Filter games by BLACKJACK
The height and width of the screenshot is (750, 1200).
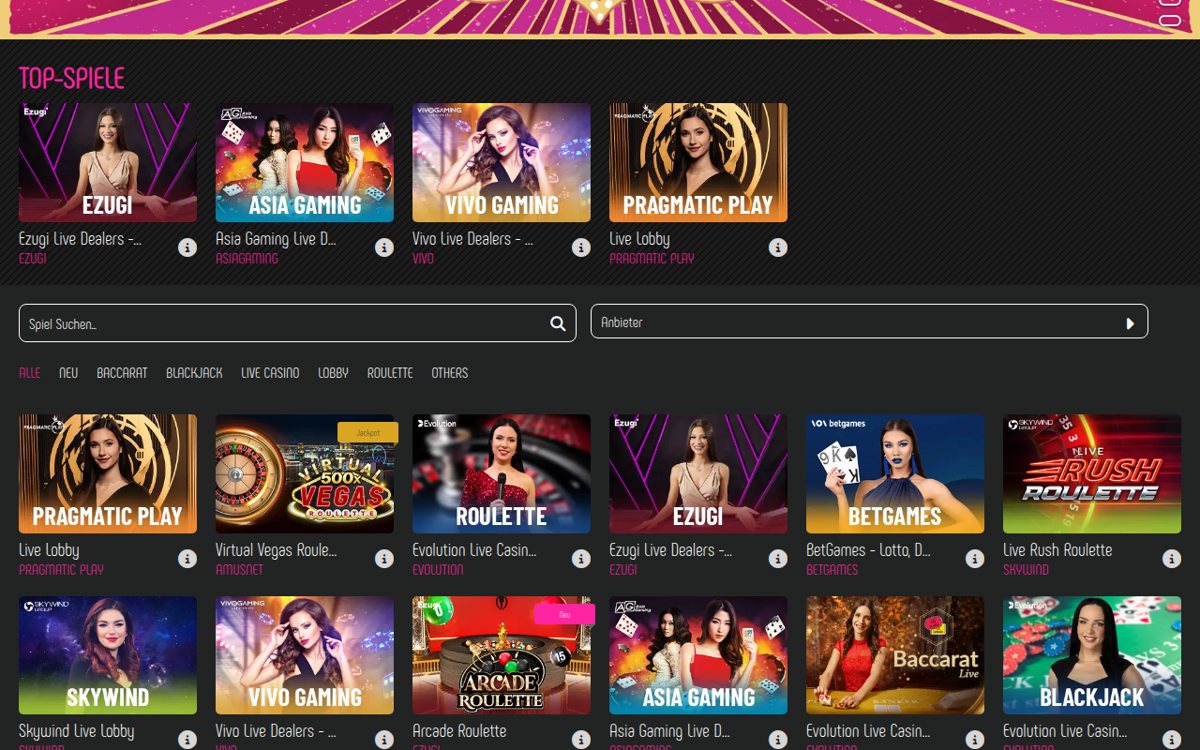pyautogui.click(x=194, y=372)
